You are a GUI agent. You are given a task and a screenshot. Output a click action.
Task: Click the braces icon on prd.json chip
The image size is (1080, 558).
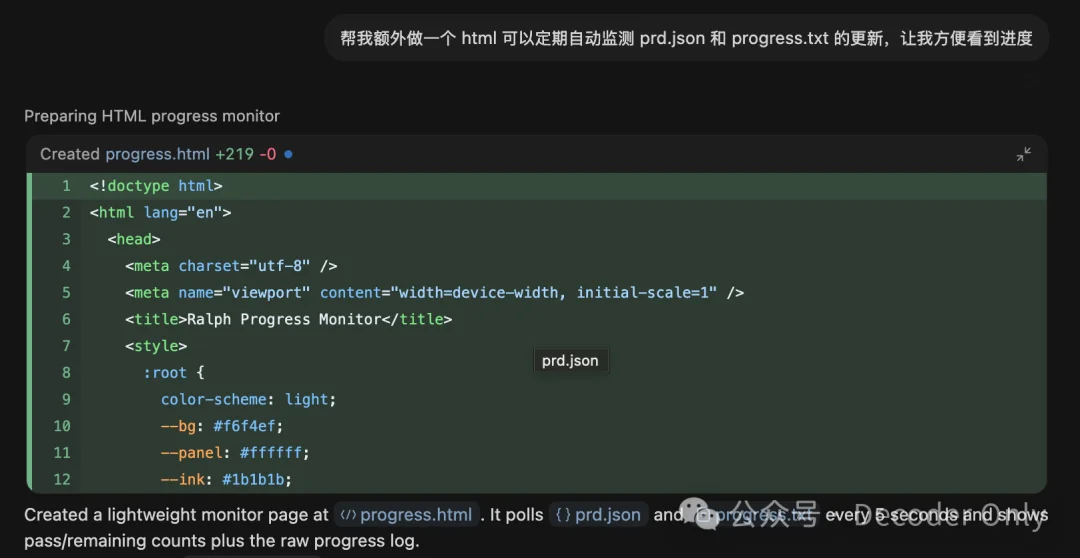click(x=563, y=515)
